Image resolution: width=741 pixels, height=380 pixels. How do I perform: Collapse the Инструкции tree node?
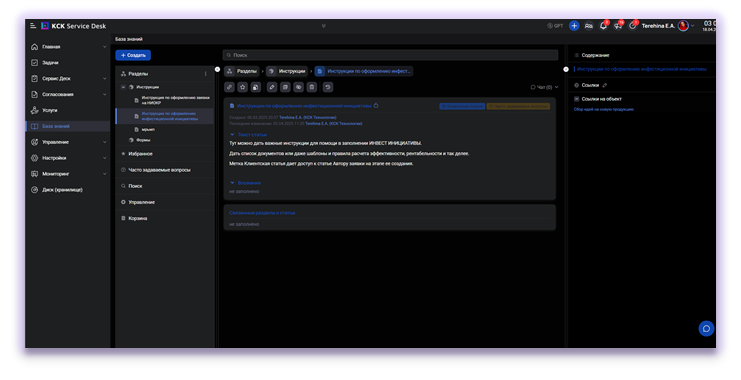(x=123, y=87)
